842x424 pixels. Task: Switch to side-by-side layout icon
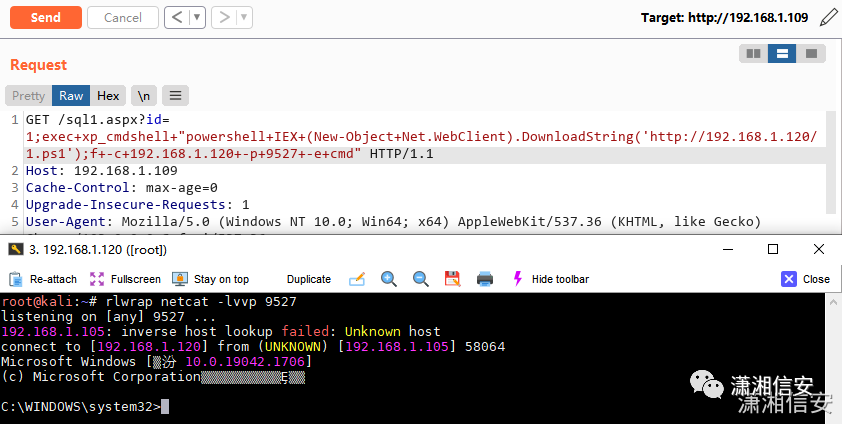(x=754, y=53)
